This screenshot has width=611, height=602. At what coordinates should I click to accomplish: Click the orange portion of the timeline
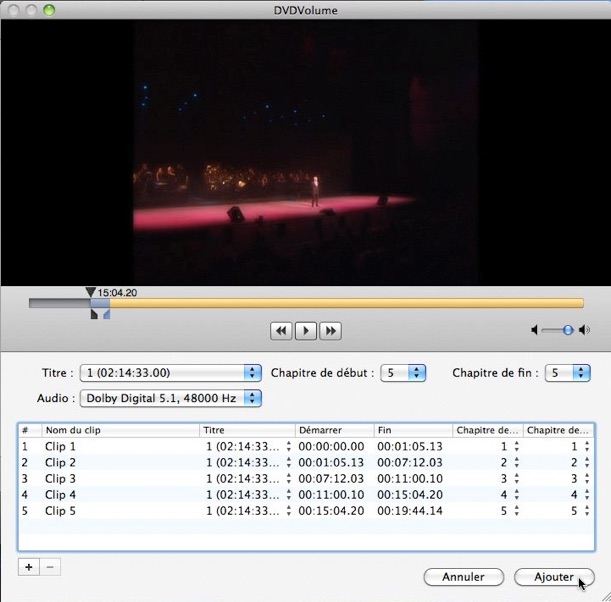point(346,303)
